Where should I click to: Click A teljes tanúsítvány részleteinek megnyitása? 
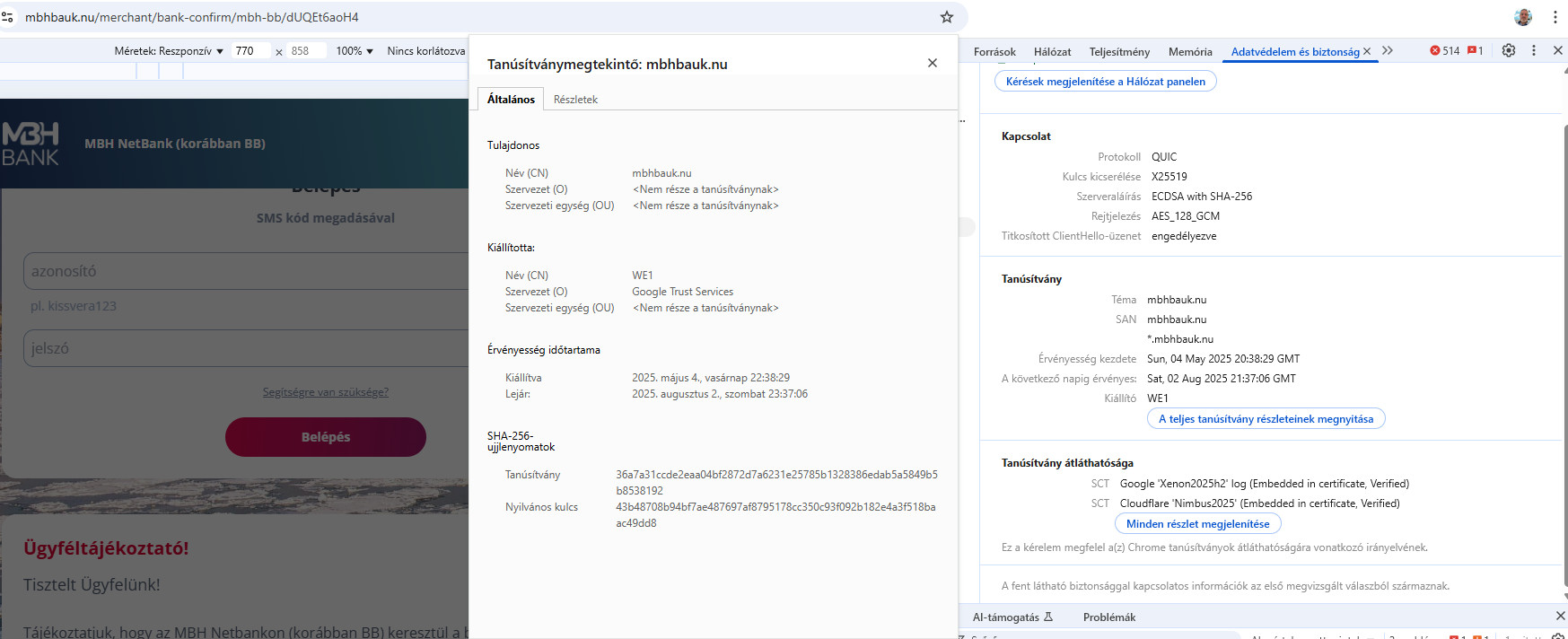[1266, 418]
